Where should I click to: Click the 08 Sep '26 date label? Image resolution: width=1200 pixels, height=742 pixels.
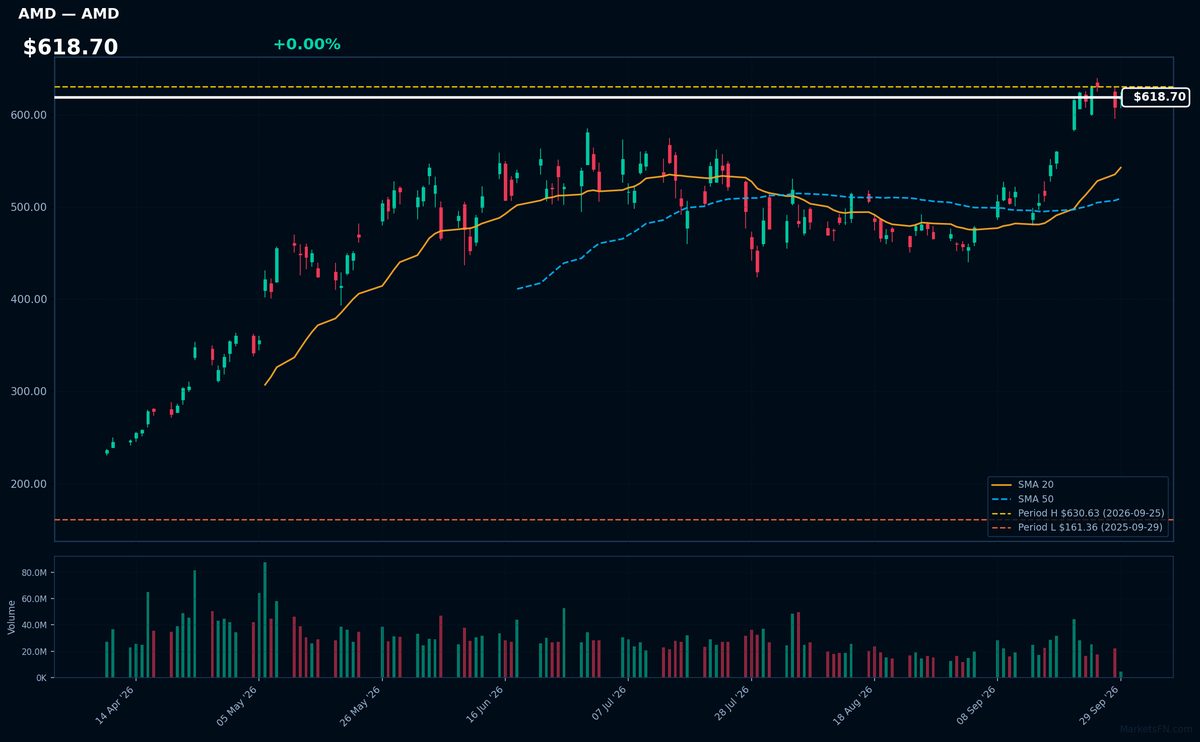click(x=978, y=706)
